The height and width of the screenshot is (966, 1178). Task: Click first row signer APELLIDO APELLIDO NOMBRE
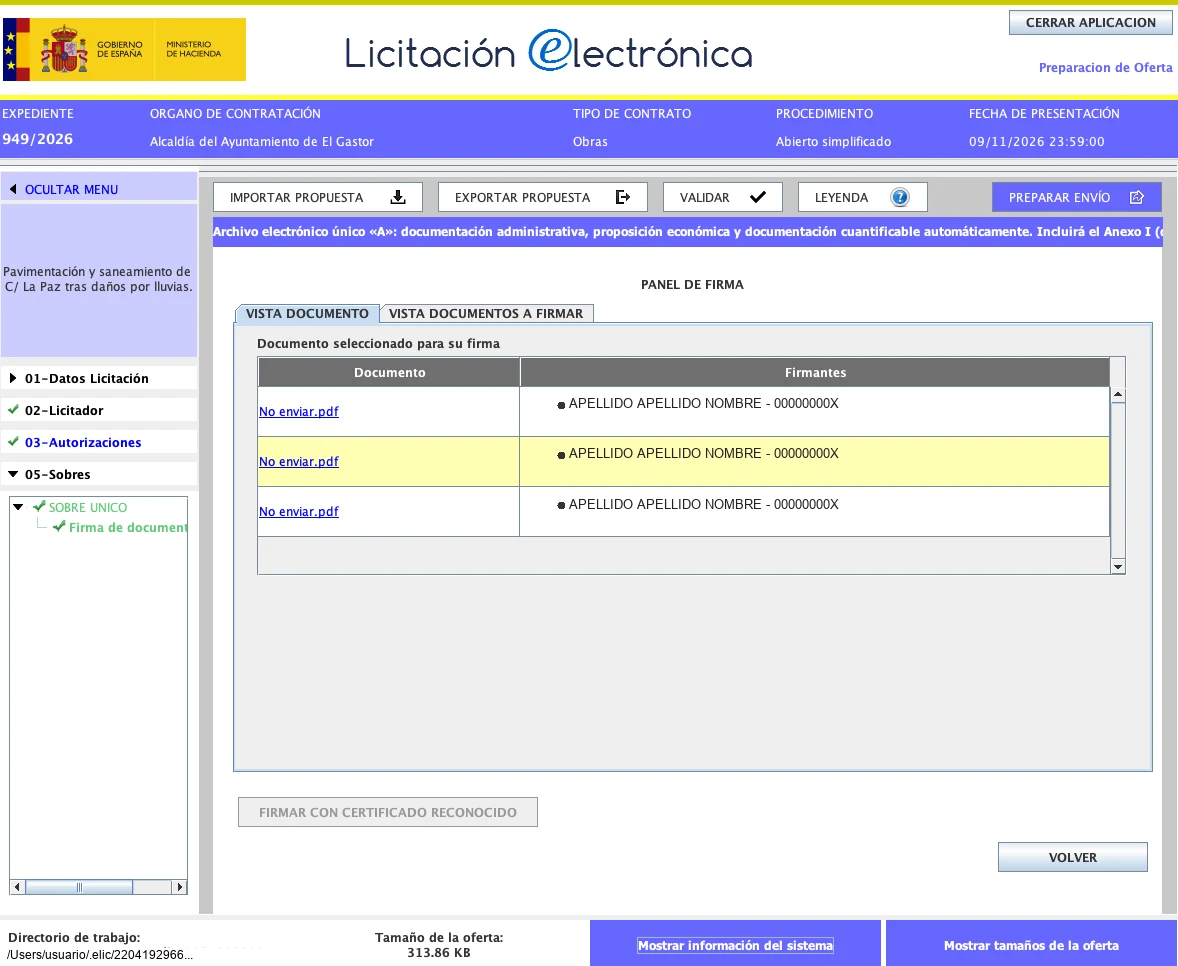pos(703,403)
